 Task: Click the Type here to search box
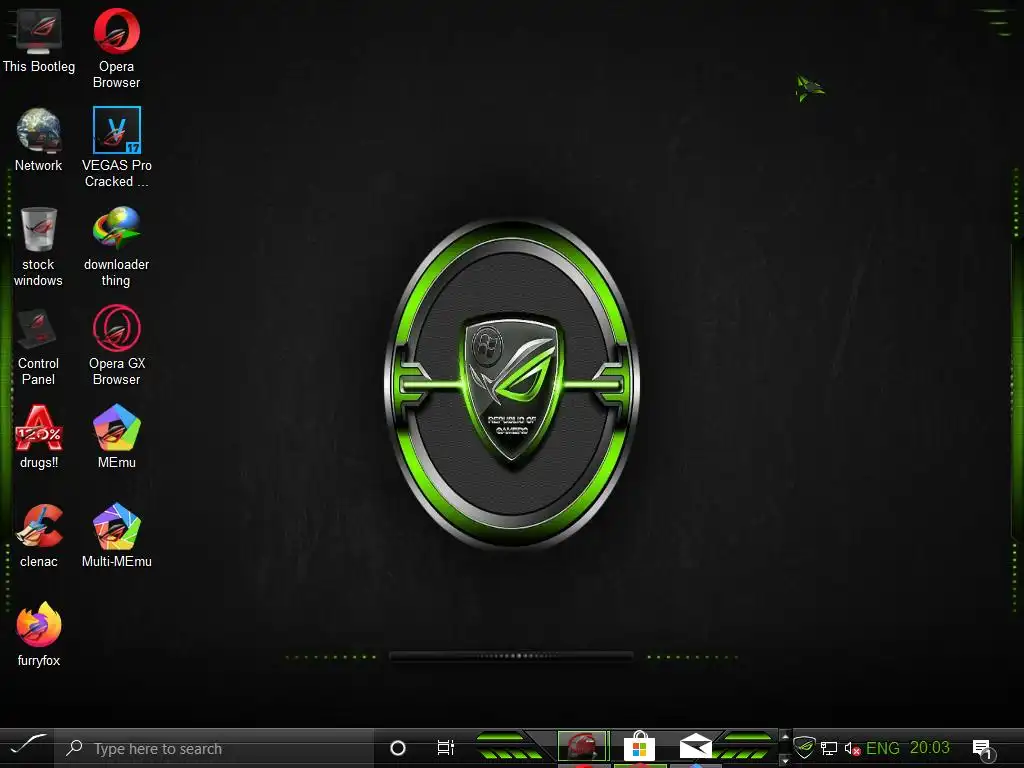pos(214,748)
